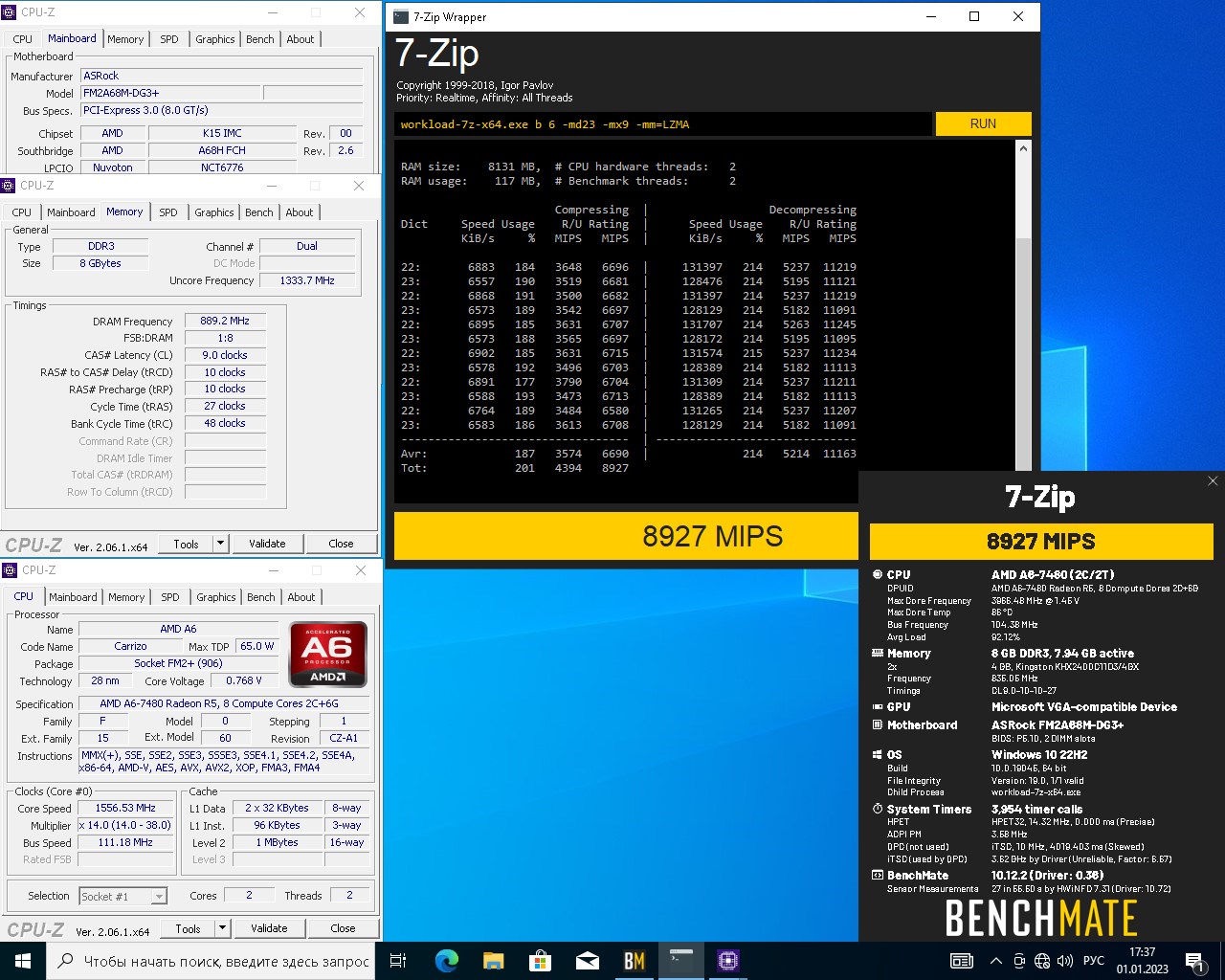Click Close in the CPU tab CPU-Z window
Viewport: 1225px width, 980px height.
coord(343,928)
